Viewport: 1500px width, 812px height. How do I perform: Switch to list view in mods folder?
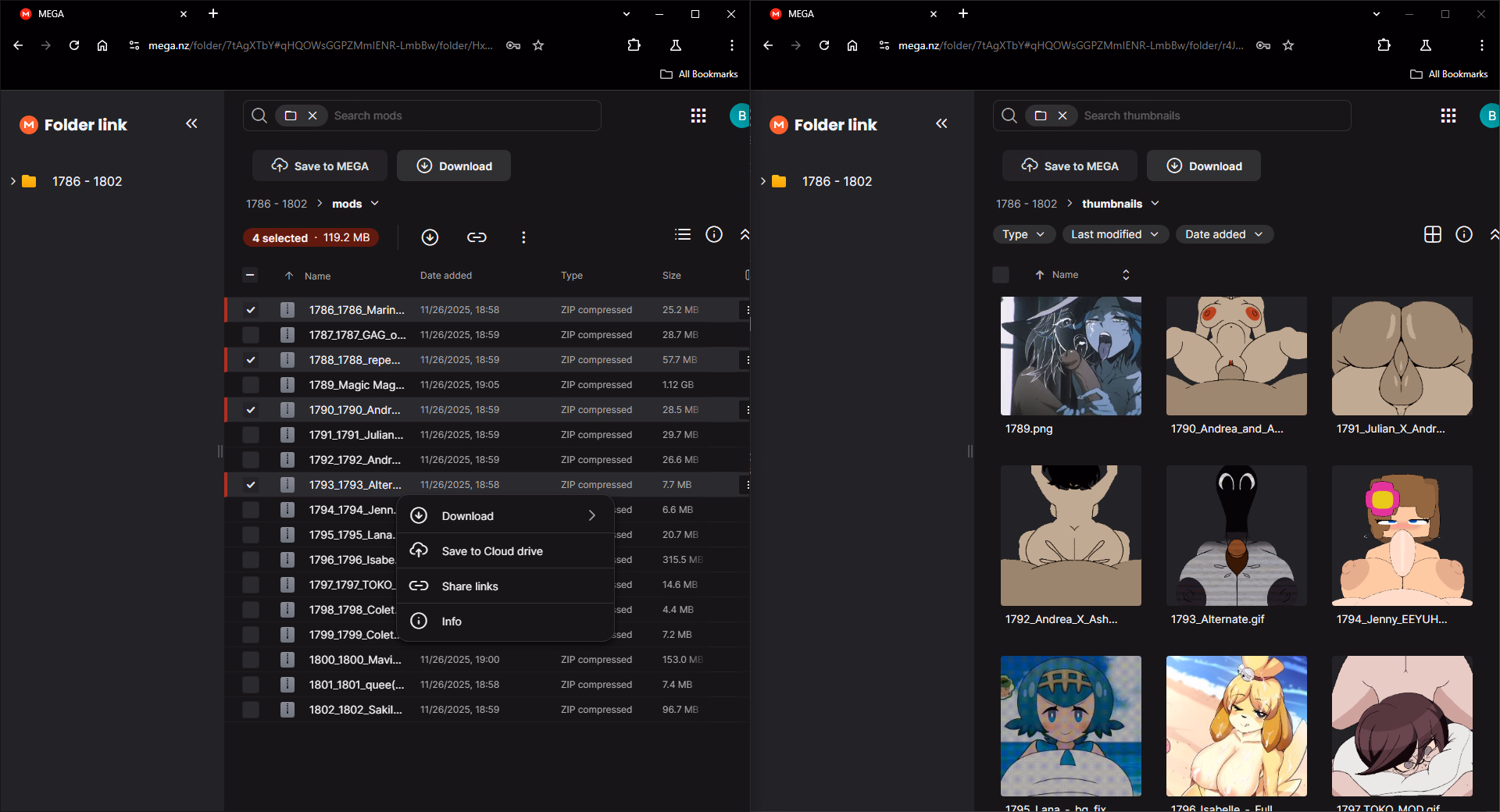point(683,234)
